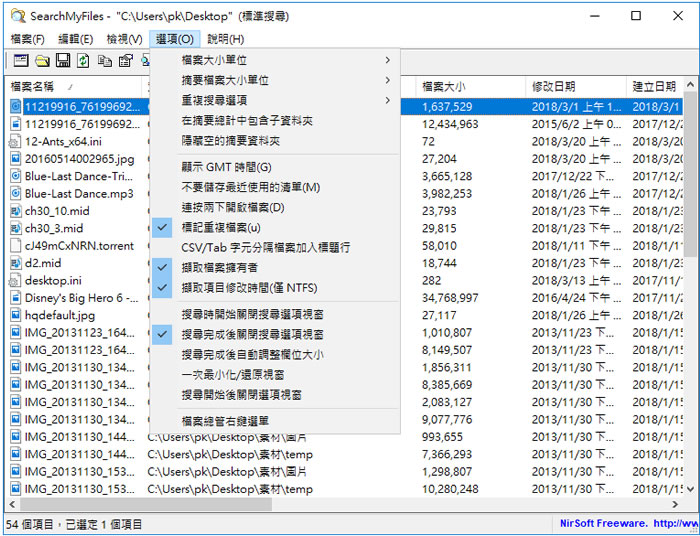
Task: Click the open folder toolbar icon
Action: tap(42, 60)
